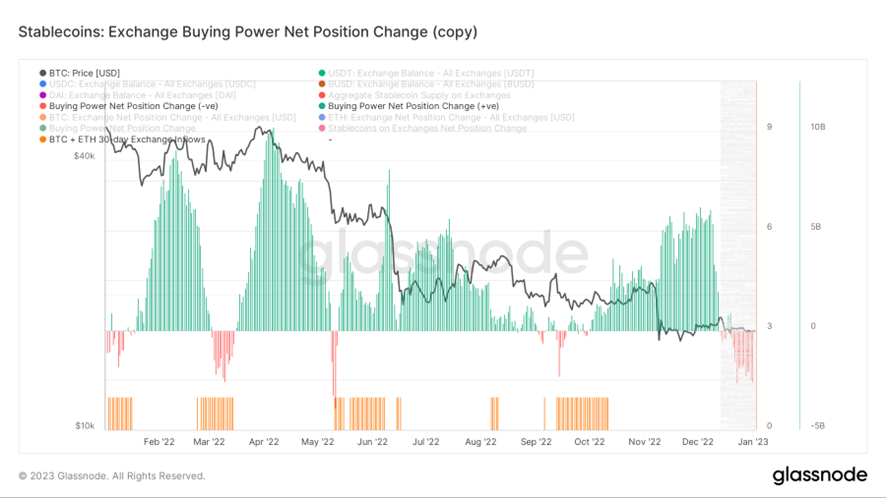Click the BUSD legend dot
Screen dimensions: 886x498
pos(321,84)
